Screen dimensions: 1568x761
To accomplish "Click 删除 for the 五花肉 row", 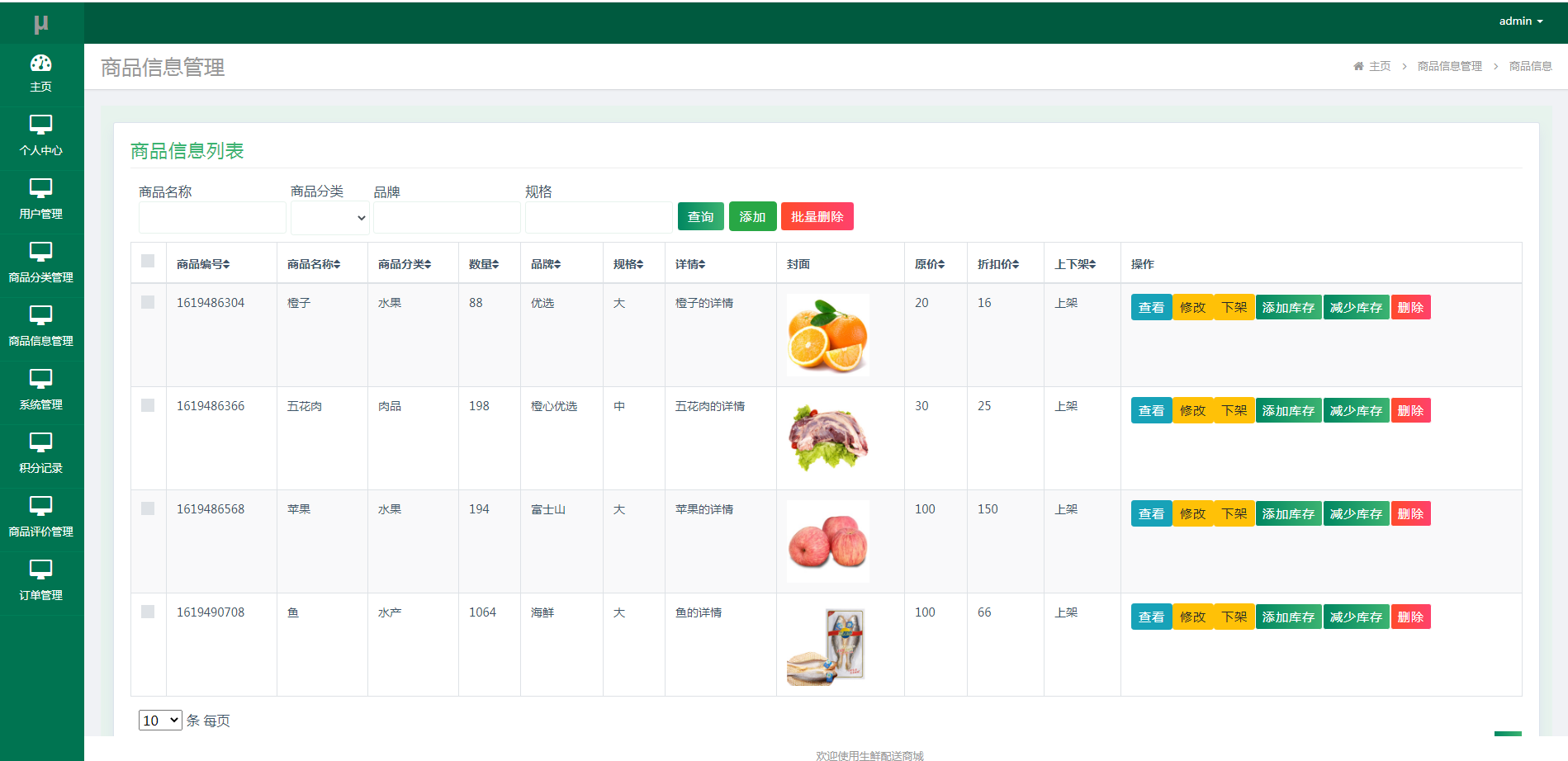I will tap(1410, 410).
